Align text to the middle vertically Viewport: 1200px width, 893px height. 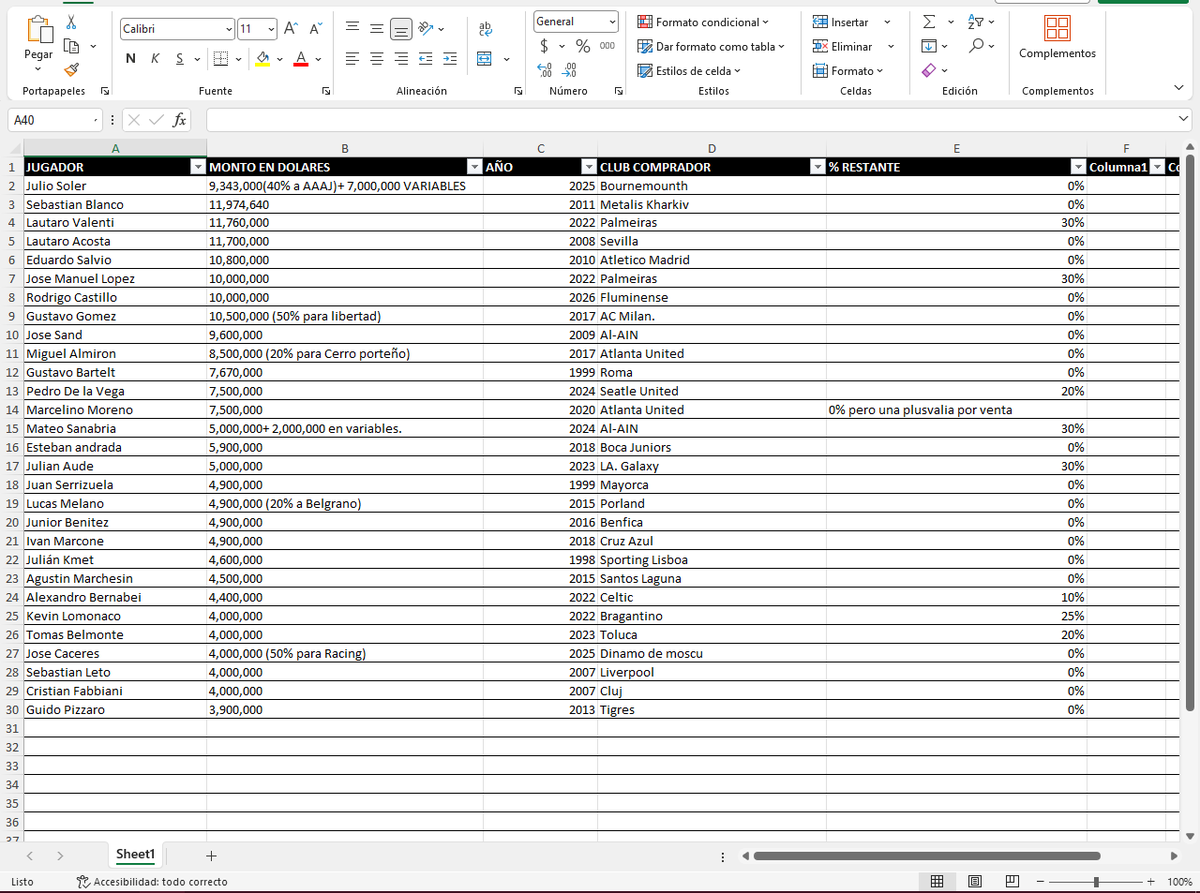tap(377, 29)
